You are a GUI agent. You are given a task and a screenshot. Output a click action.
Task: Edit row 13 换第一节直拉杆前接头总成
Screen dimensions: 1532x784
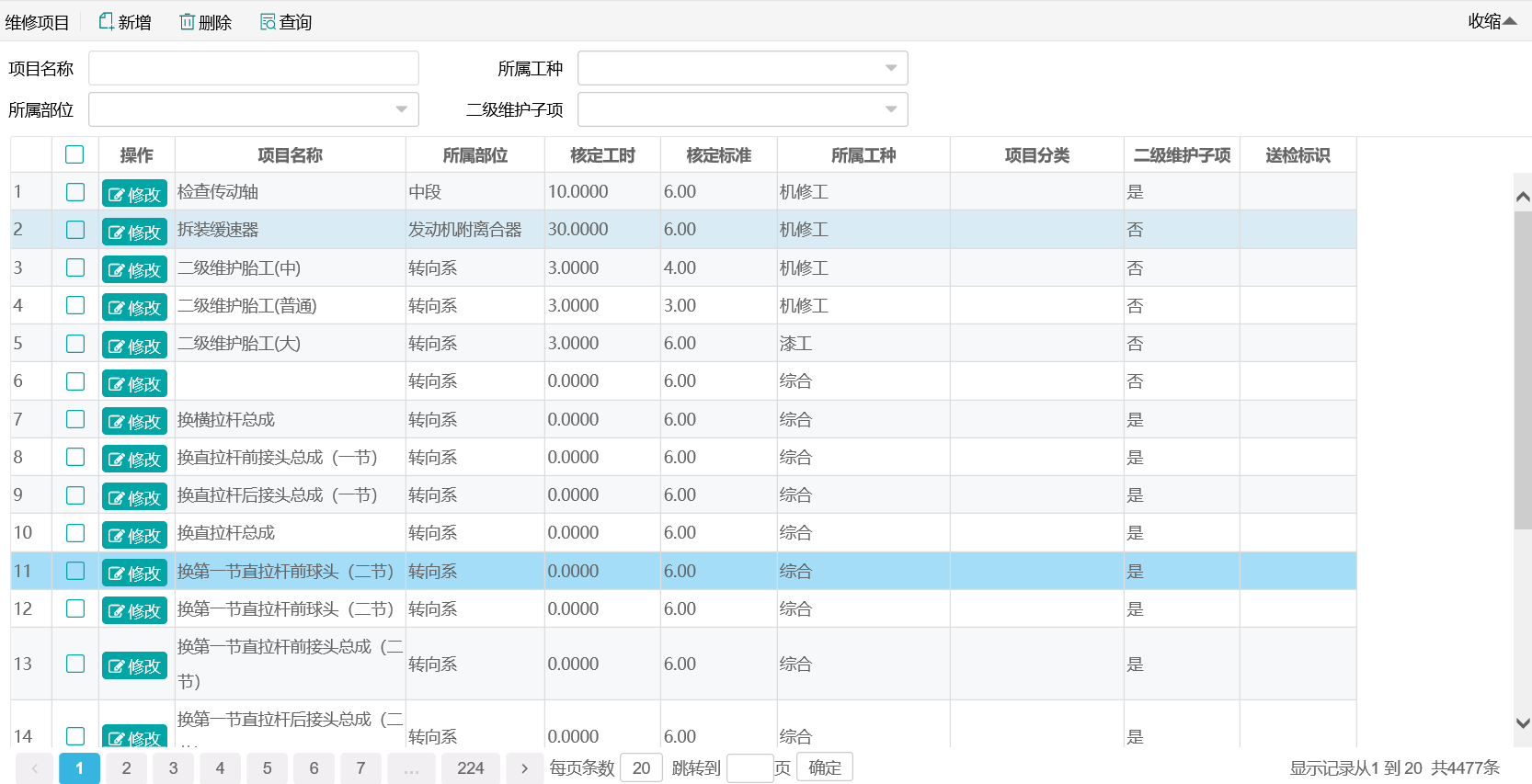[134, 665]
